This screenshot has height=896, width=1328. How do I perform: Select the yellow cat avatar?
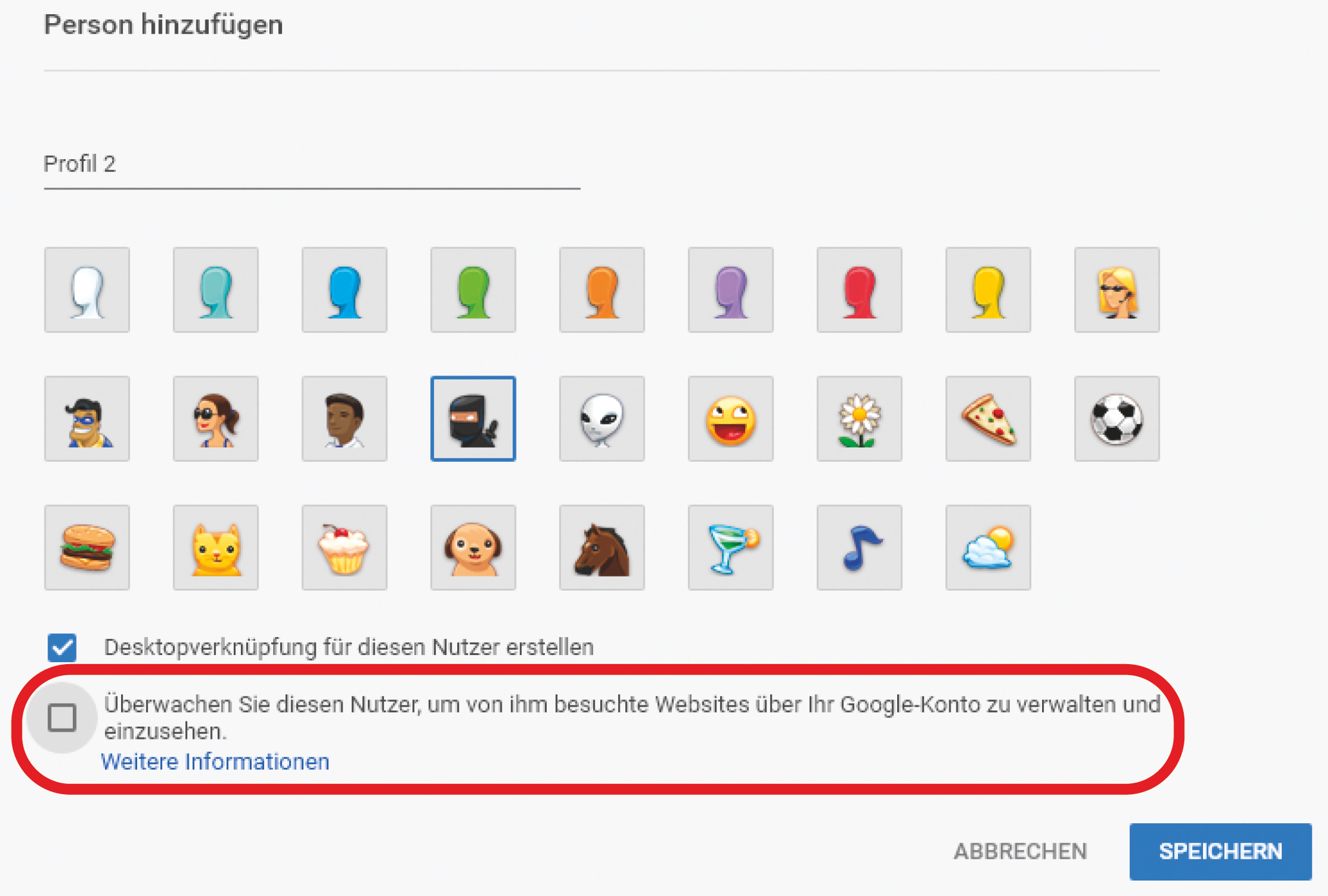pyautogui.click(x=216, y=548)
